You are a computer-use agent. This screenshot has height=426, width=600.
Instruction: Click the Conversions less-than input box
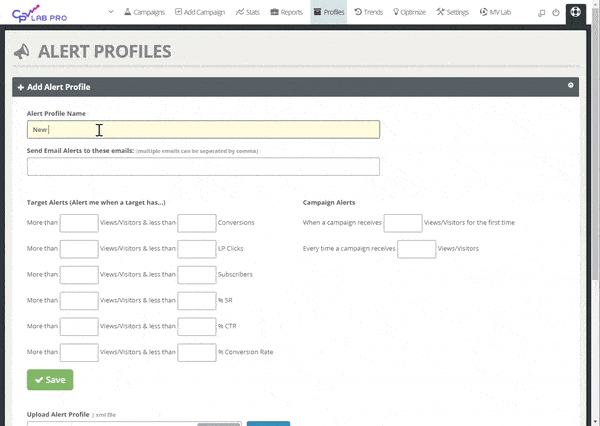[196, 223]
